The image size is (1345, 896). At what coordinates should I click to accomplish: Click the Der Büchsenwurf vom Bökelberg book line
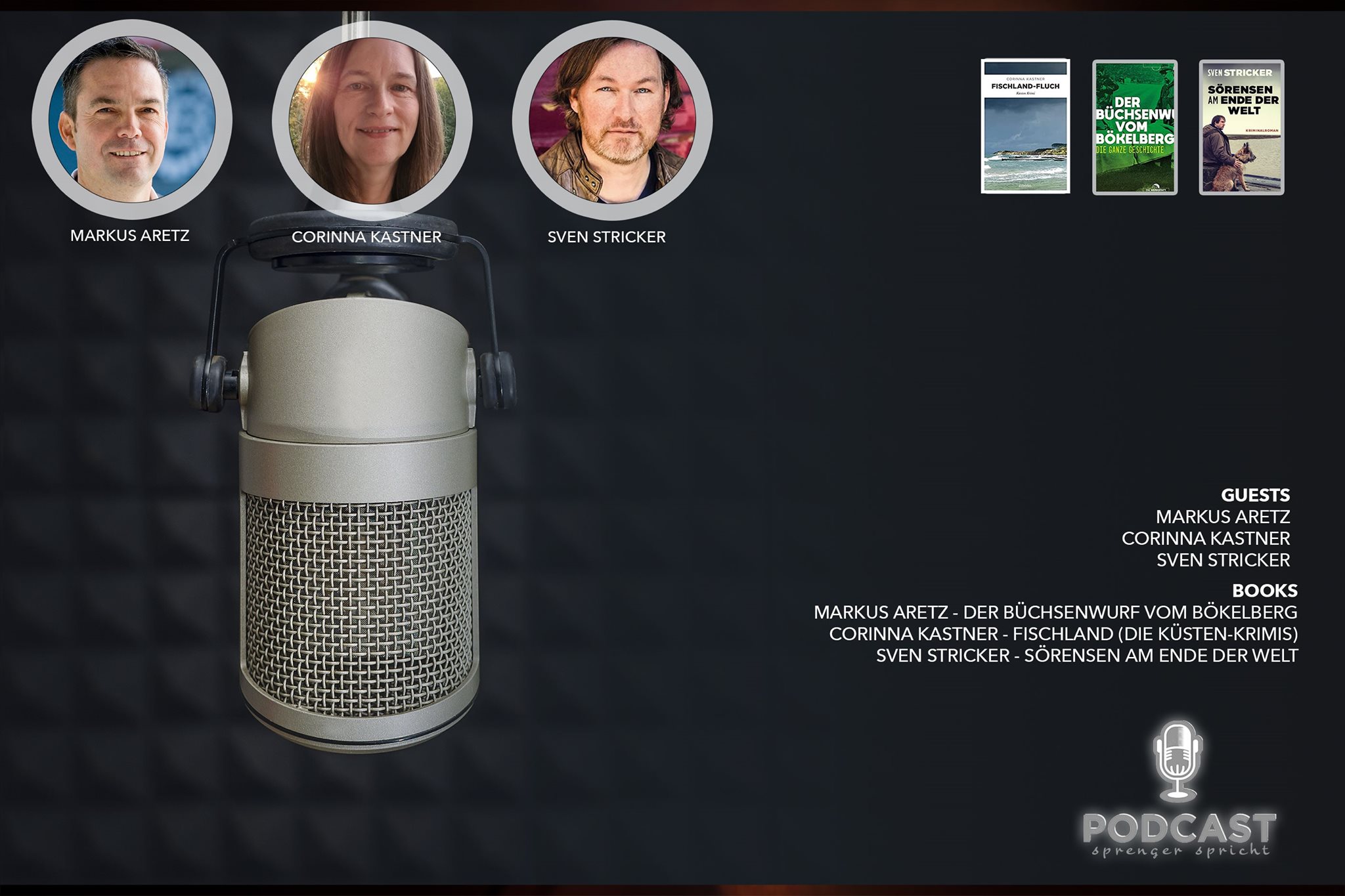1055,612
